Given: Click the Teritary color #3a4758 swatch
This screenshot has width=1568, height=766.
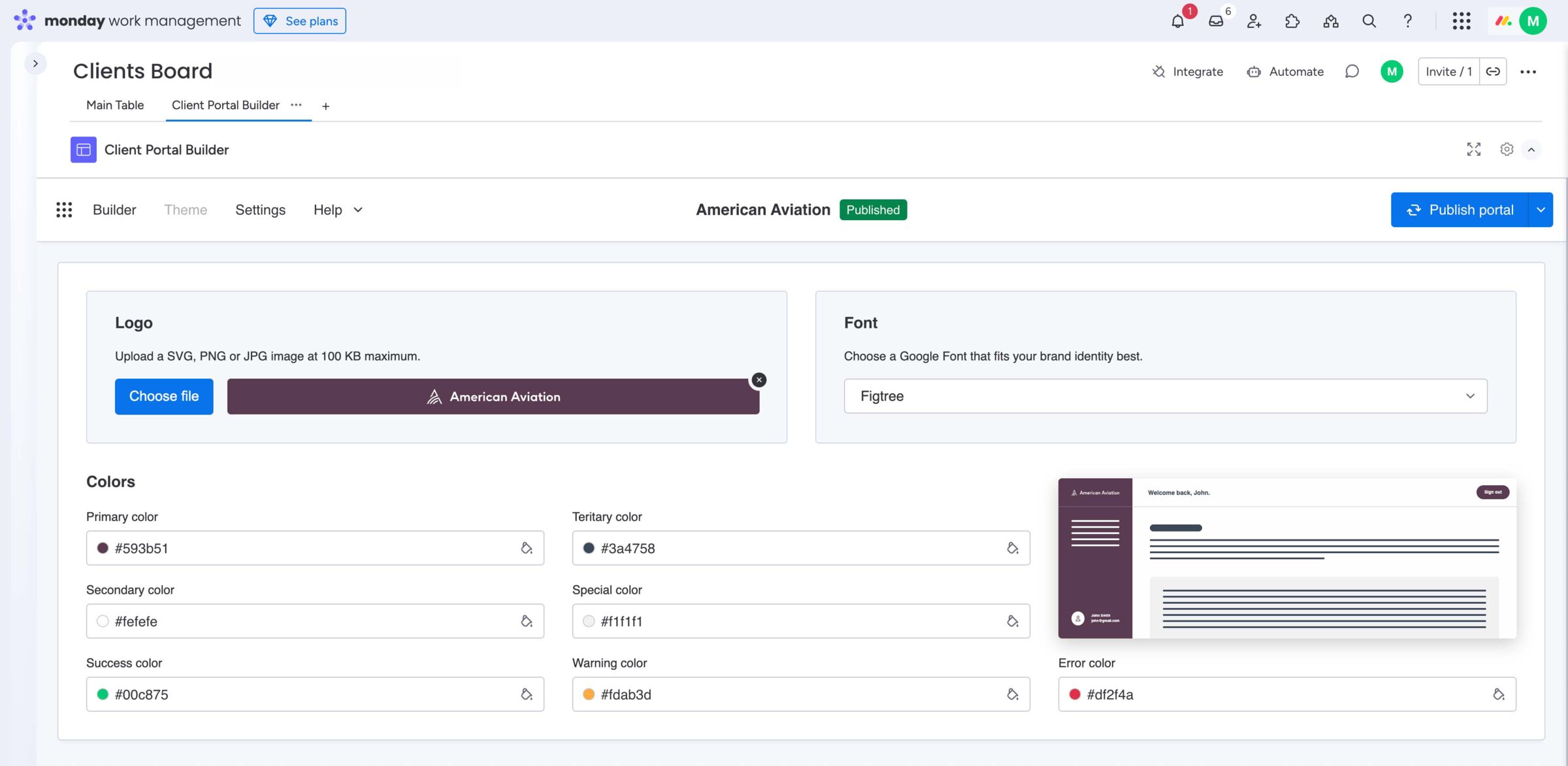Looking at the screenshot, I should point(589,548).
